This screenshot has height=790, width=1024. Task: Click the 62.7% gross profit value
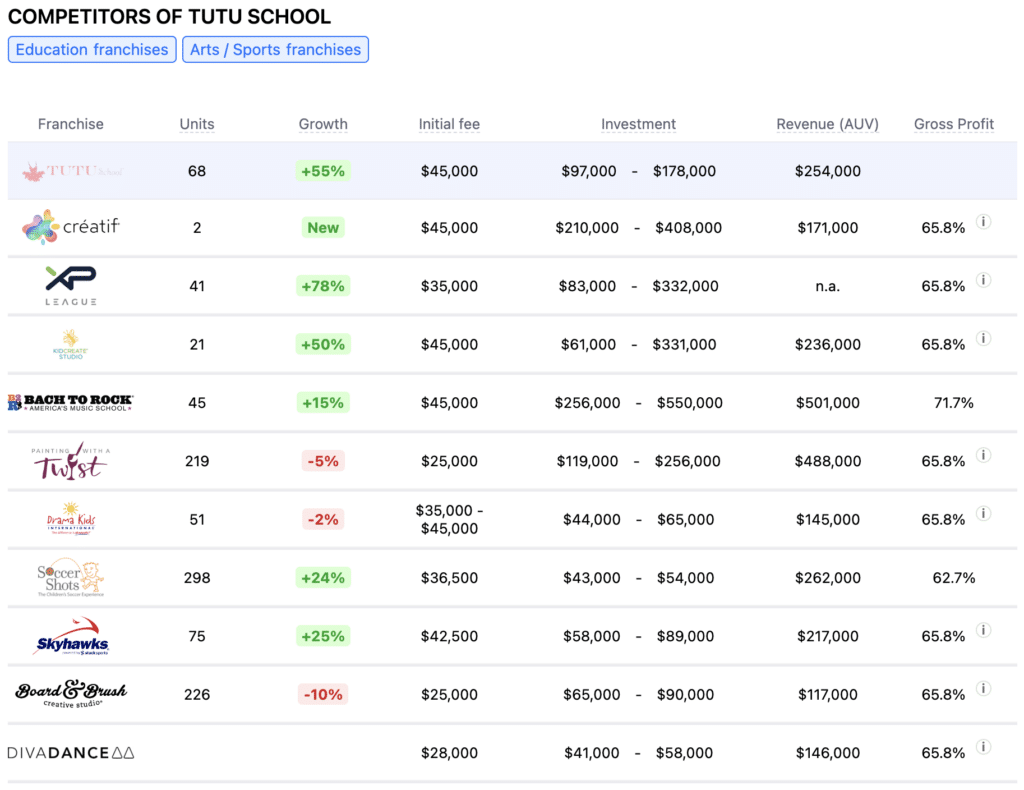[953, 578]
